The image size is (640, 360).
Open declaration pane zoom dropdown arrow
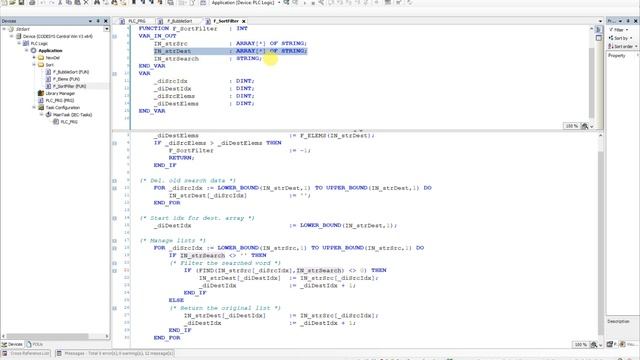(x=591, y=127)
